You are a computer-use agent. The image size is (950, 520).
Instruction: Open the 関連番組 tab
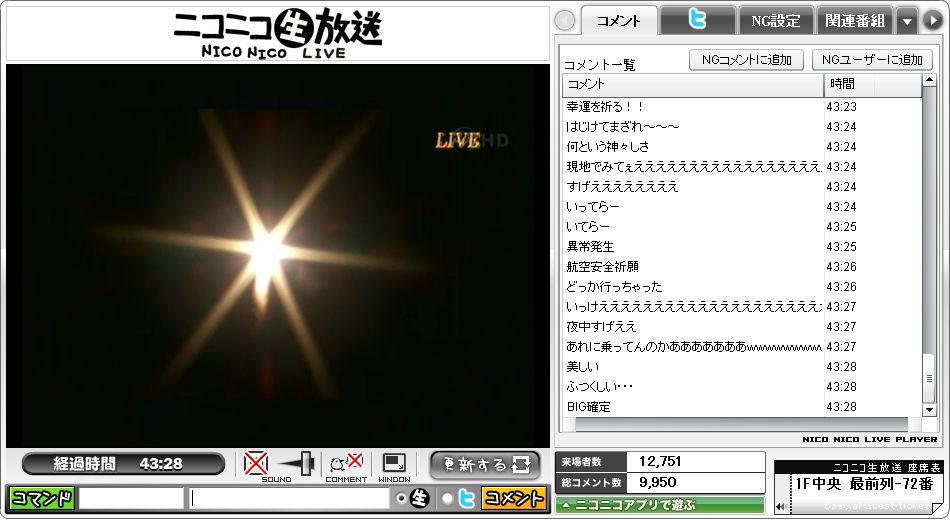pyautogui.click(x=855, y=21)
